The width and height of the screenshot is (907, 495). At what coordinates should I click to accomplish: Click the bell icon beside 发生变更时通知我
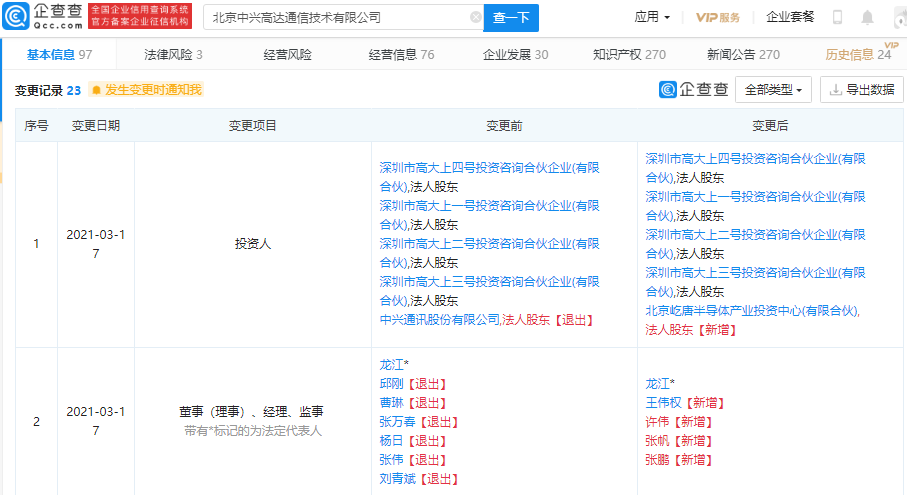(96, 90)
